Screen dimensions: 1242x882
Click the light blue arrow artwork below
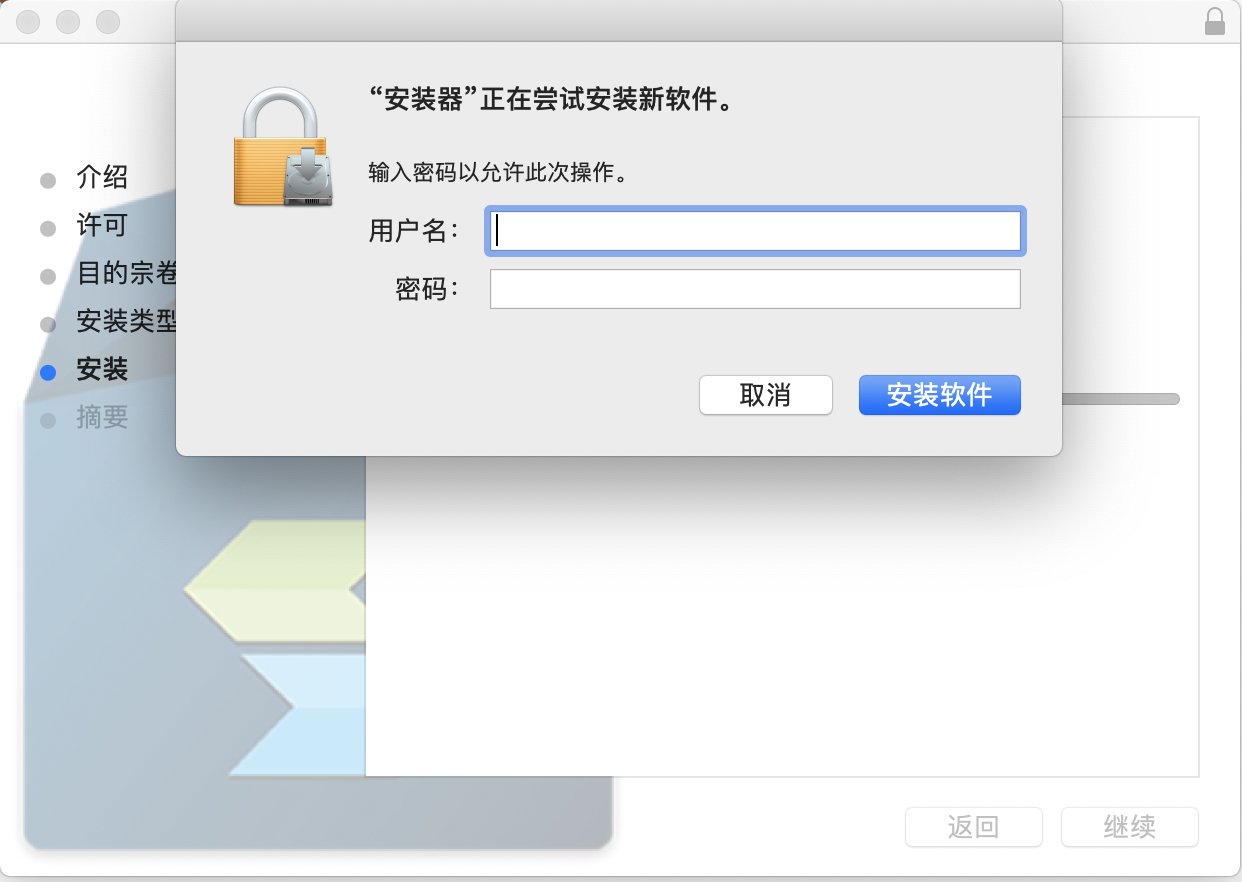[298, 714]
